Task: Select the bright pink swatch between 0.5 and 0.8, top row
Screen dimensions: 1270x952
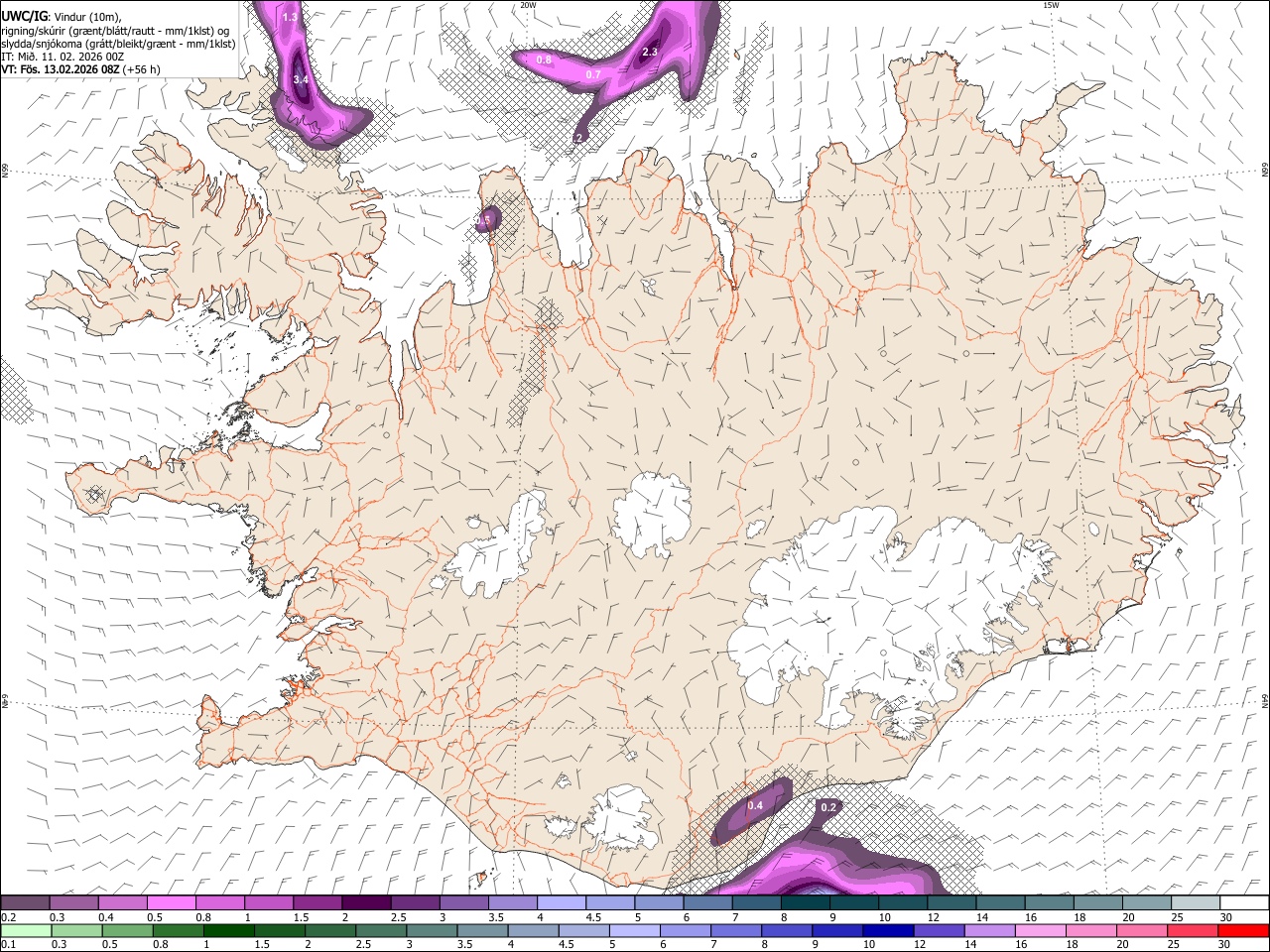Action: pyautogui.click(x=171, y=902)
